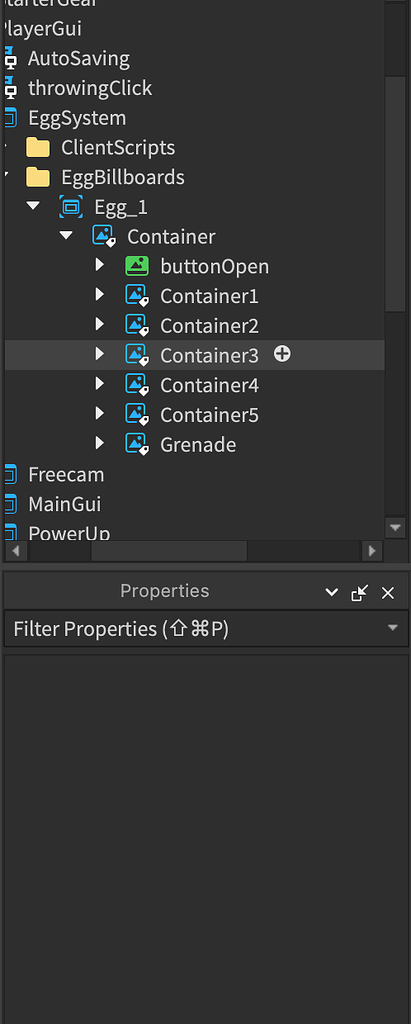Viewport: 411px width, 1024px height.
Task: Click the Egg_1 BillboardGui icon
Action: 71,207
